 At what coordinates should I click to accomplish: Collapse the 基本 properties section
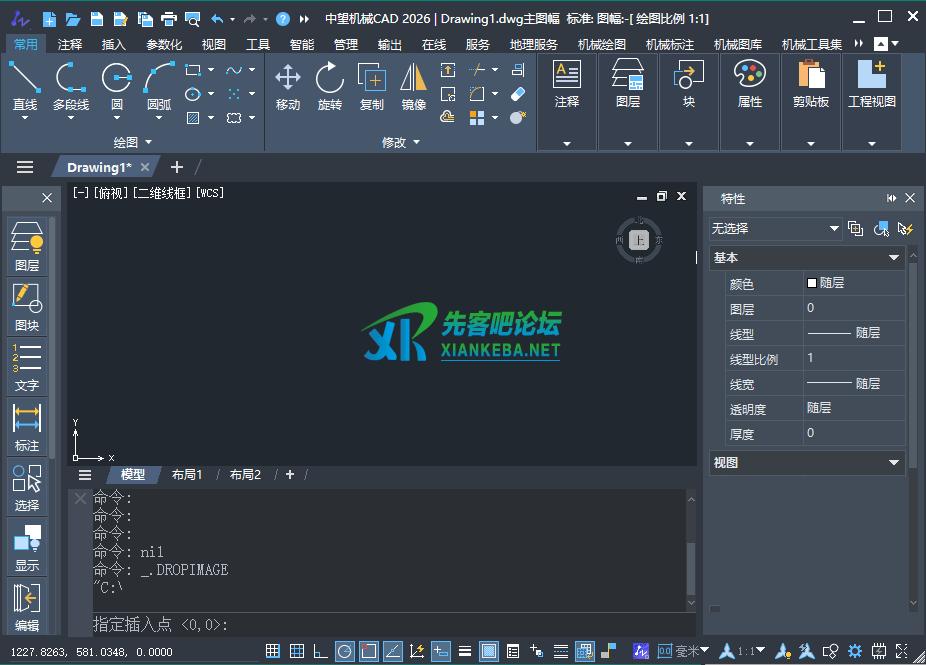click(x=894, y=258)
